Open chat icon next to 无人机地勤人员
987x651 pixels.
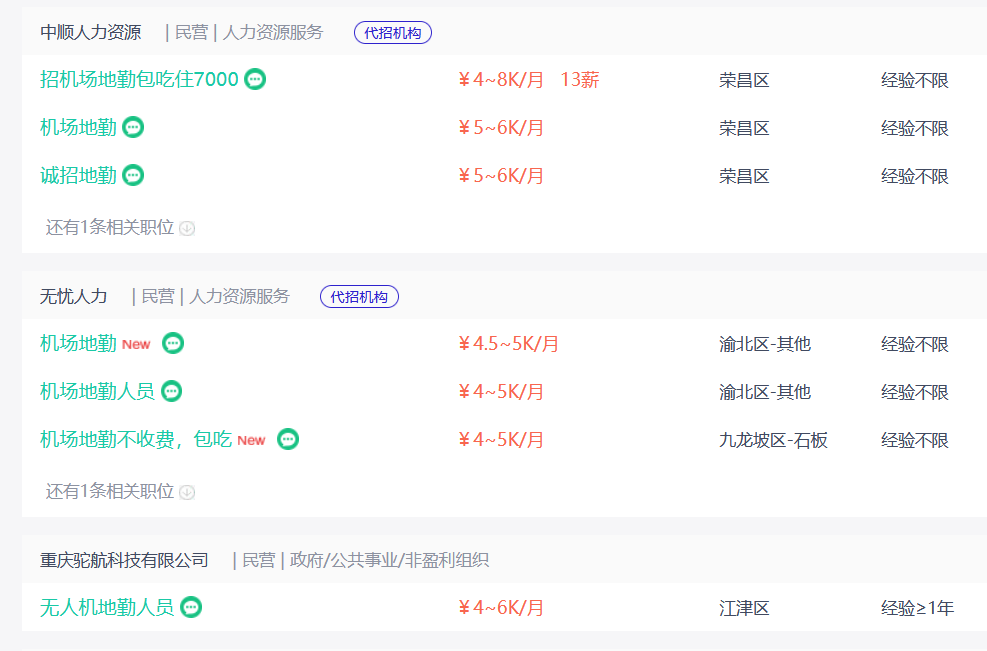click(x=191, y=607)
